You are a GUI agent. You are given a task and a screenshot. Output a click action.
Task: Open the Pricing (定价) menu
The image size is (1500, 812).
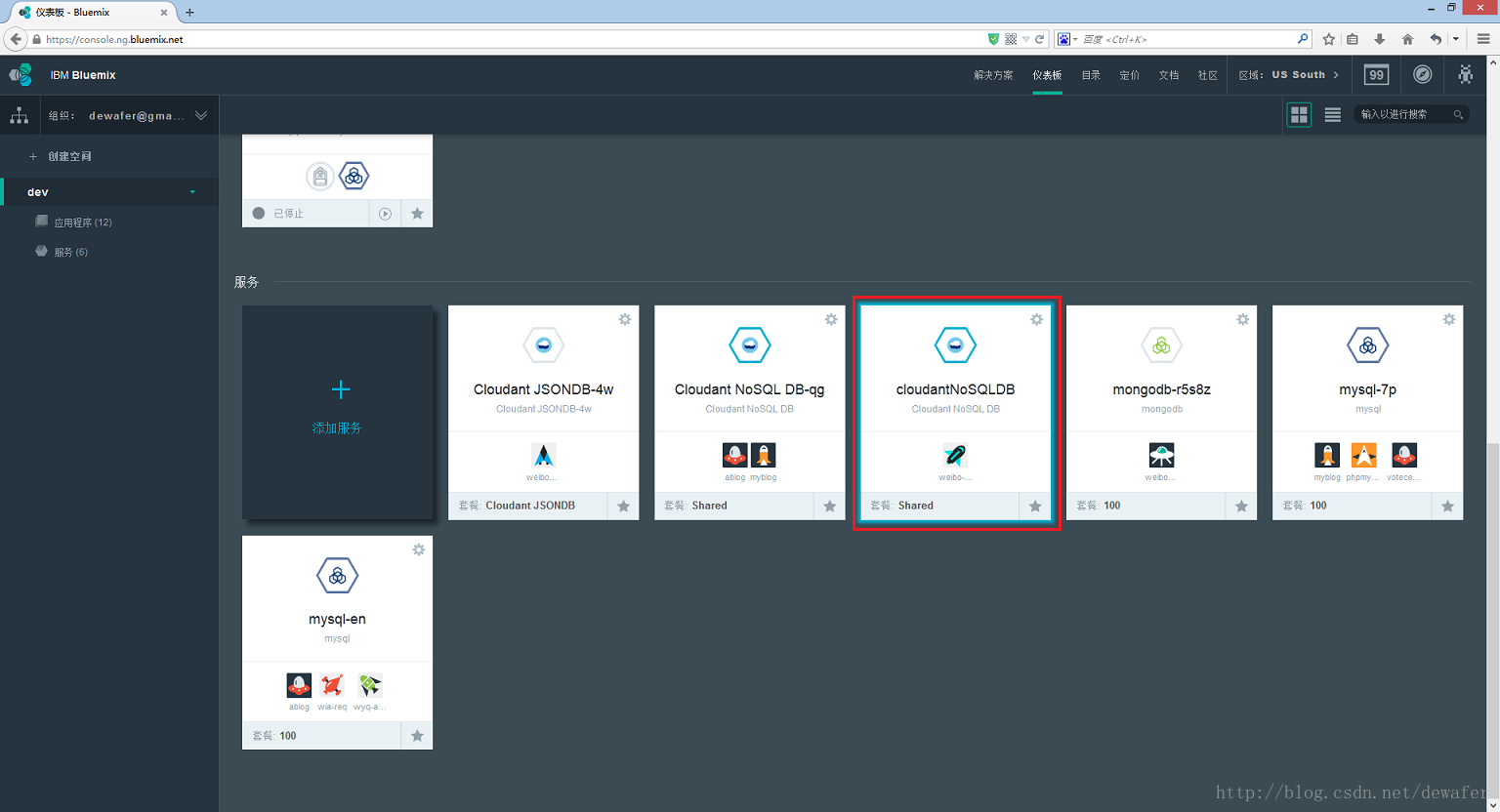[1130, 75]
